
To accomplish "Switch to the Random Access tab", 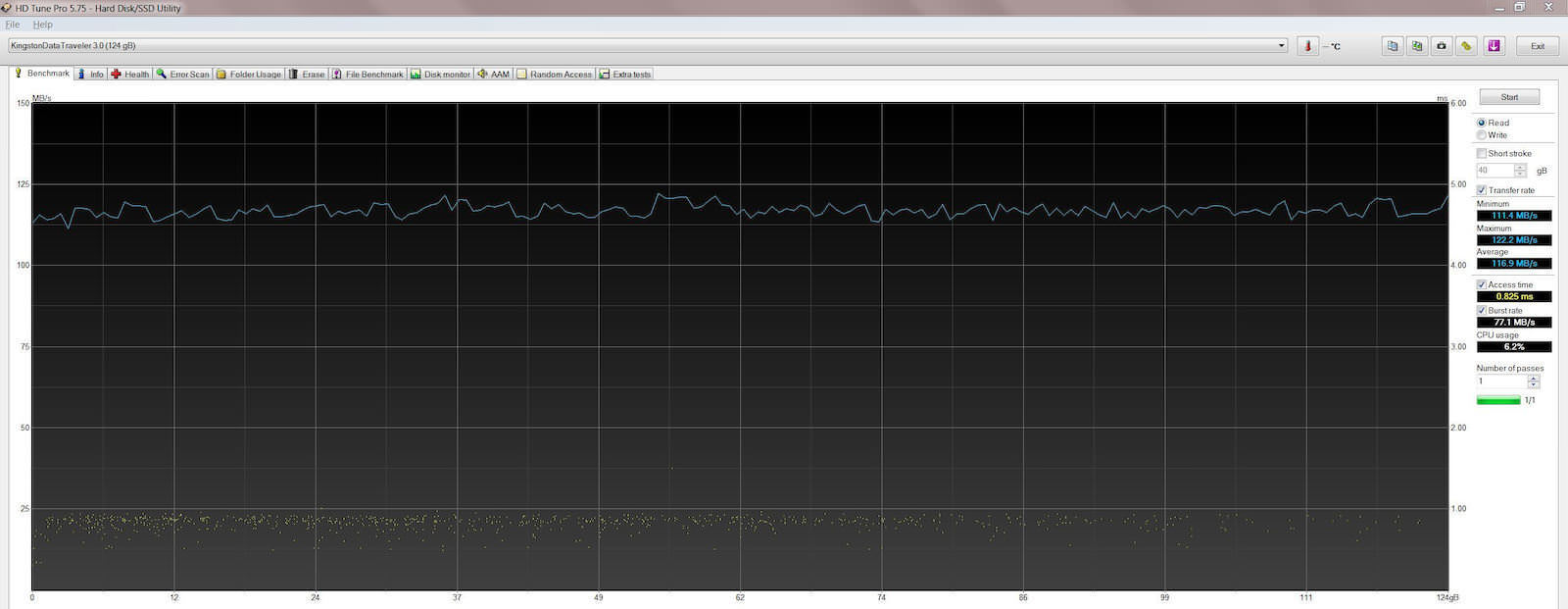I will (x=555, y=75).
